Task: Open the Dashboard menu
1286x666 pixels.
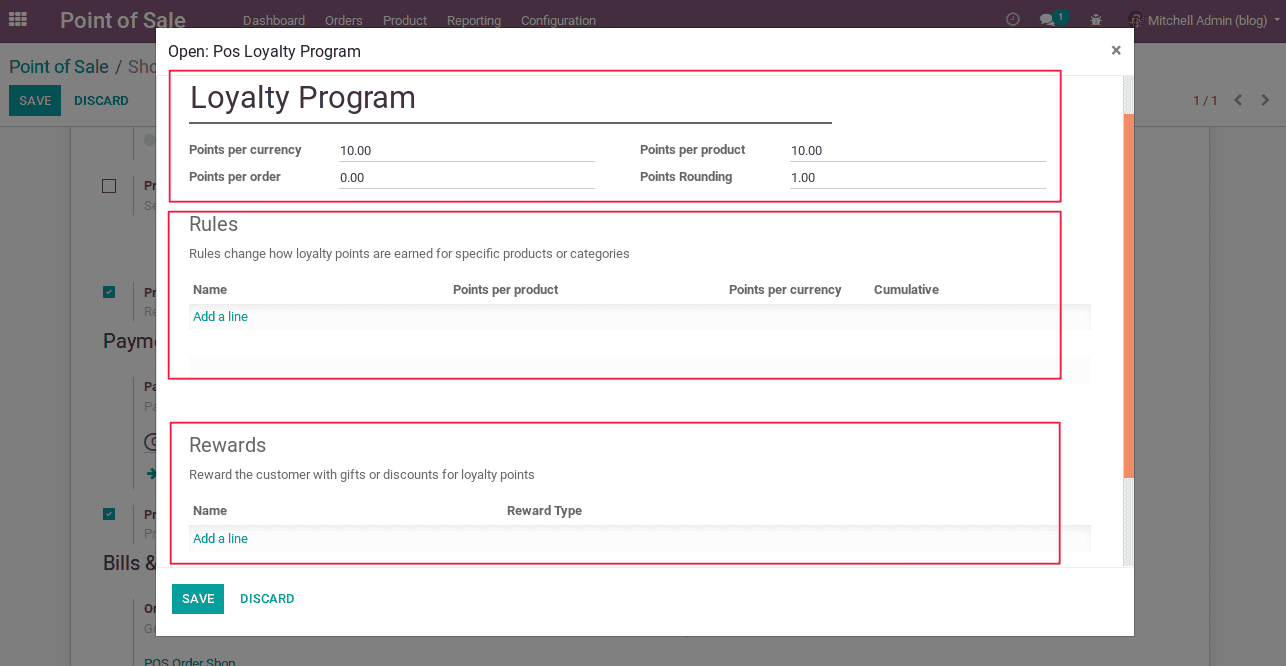Action: (274, 20)
